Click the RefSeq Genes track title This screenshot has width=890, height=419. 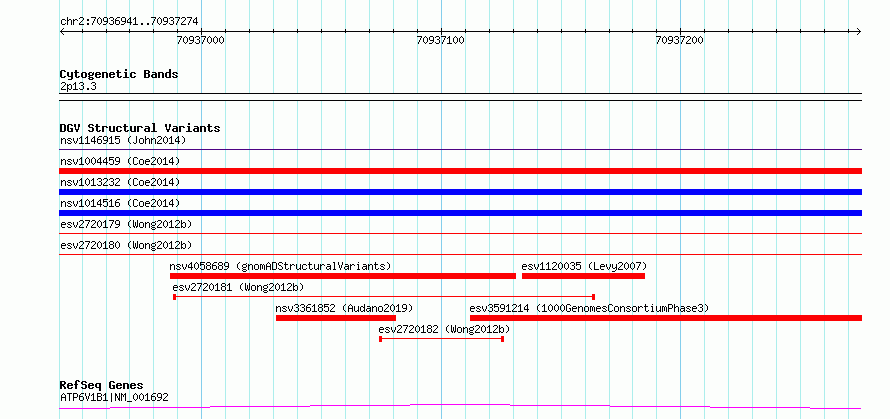point(102,386)
